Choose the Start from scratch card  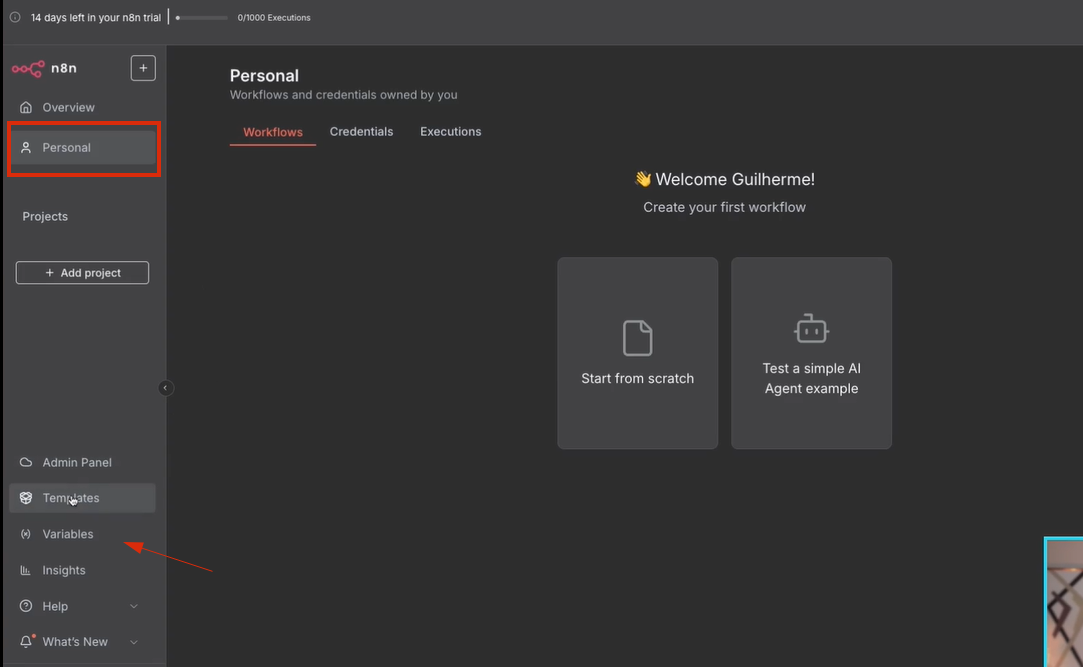[x=638, y=353]
